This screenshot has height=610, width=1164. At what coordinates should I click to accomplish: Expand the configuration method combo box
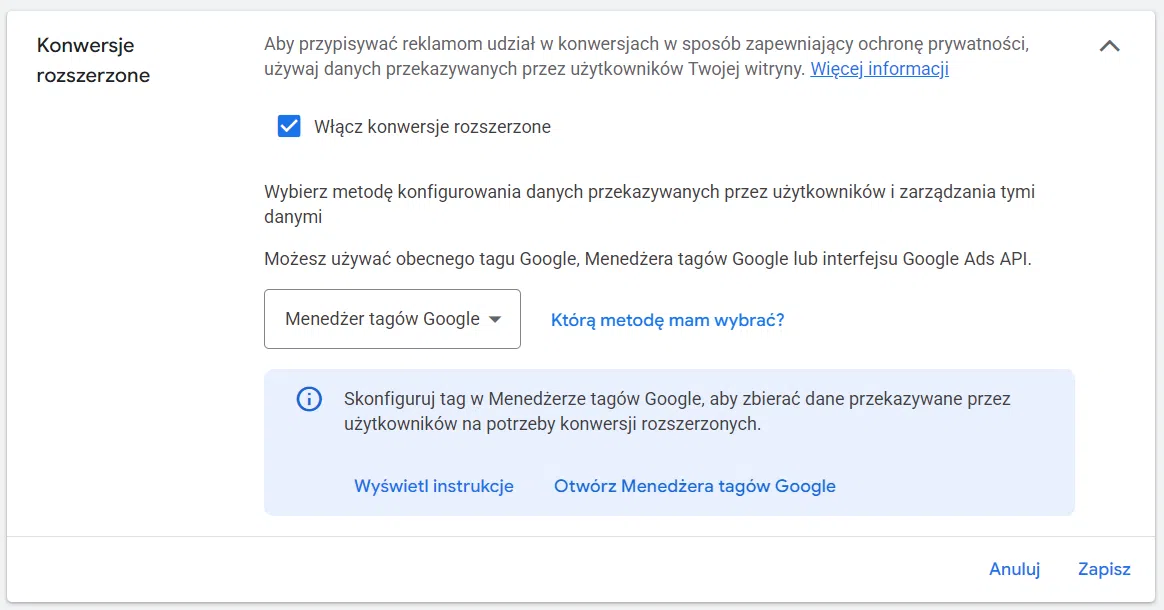point(392,318)
